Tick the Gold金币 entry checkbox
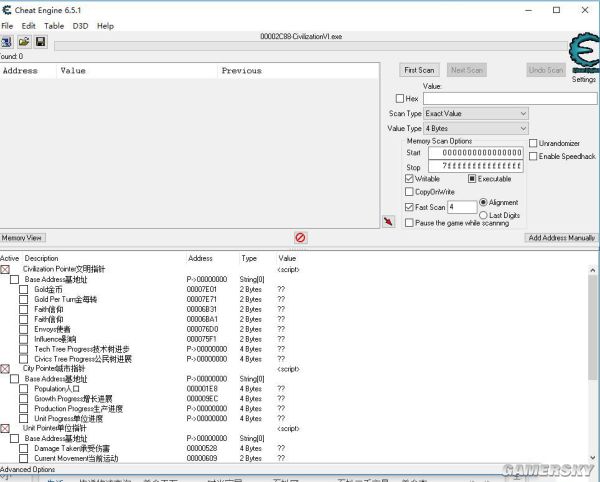The image size is (600, 482). point(24,289)
